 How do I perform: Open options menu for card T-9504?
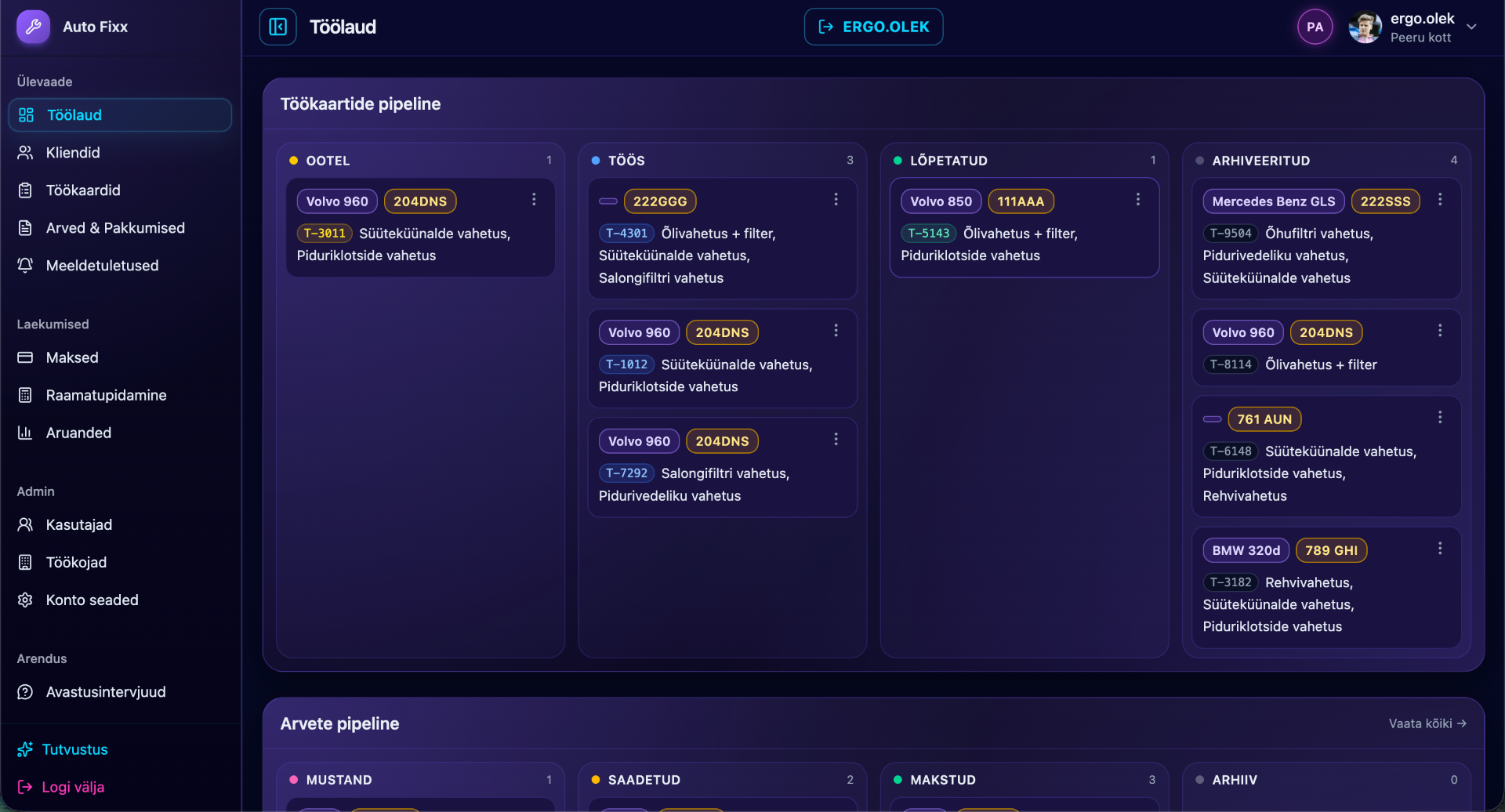[1439, 200]
